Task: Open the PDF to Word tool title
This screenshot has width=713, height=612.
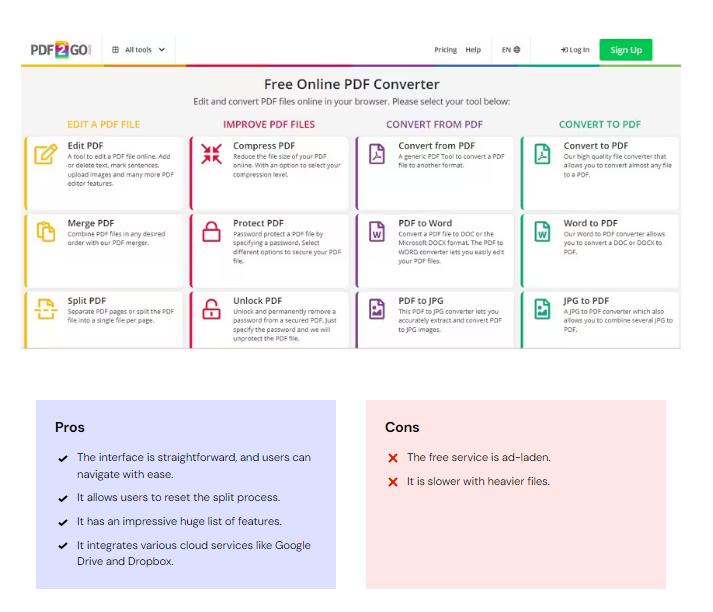Action: click(425, 223)
